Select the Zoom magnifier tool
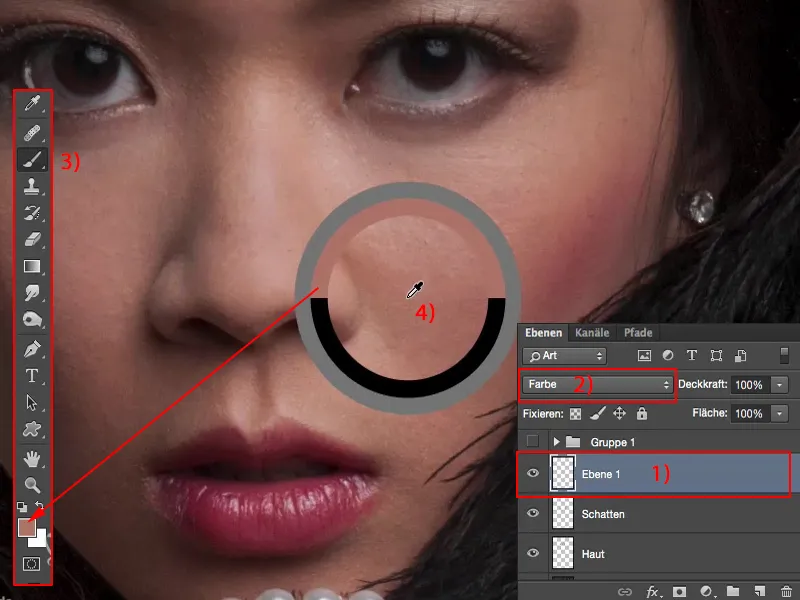Image resolution: width=800 pixels, height=600 pixels. pos(32,485)
